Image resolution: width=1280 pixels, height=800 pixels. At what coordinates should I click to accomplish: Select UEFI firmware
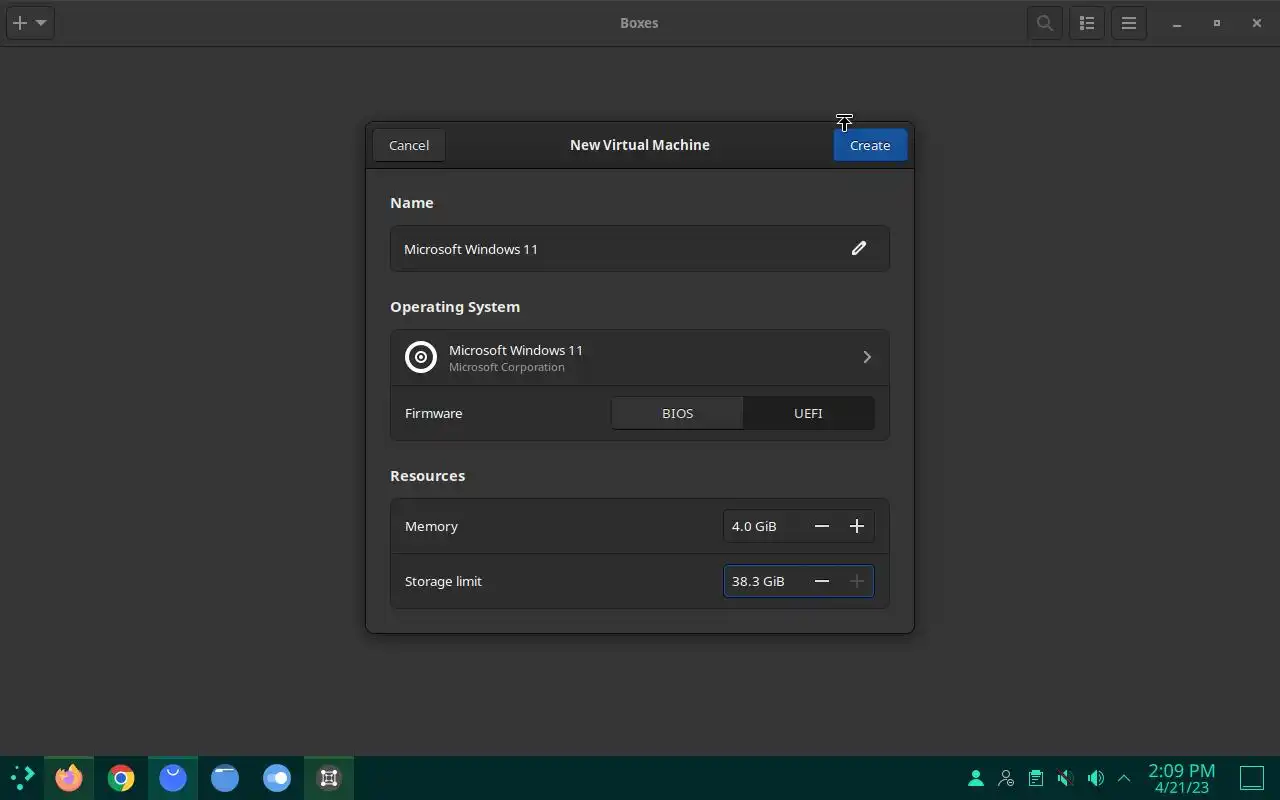(x=808, y=413)
